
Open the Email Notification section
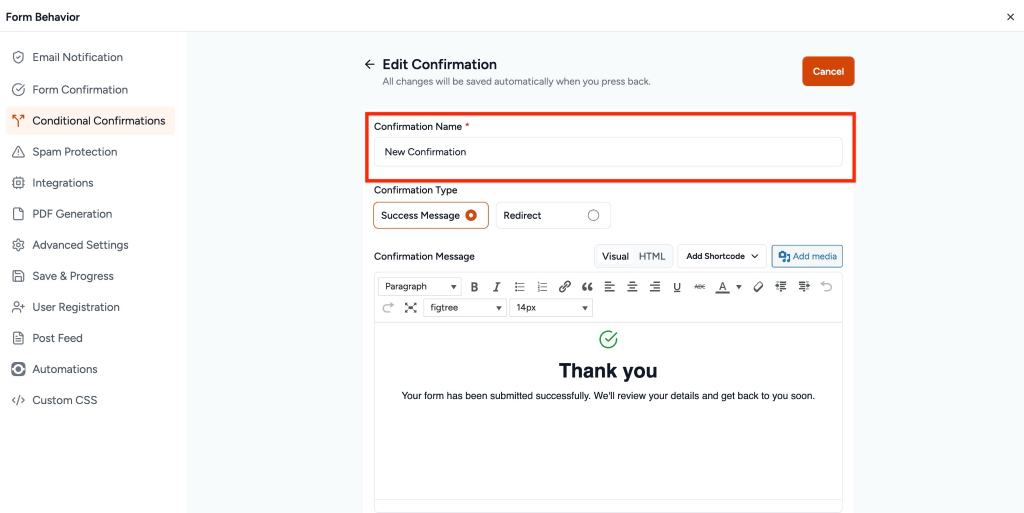(x=90, y=57)
